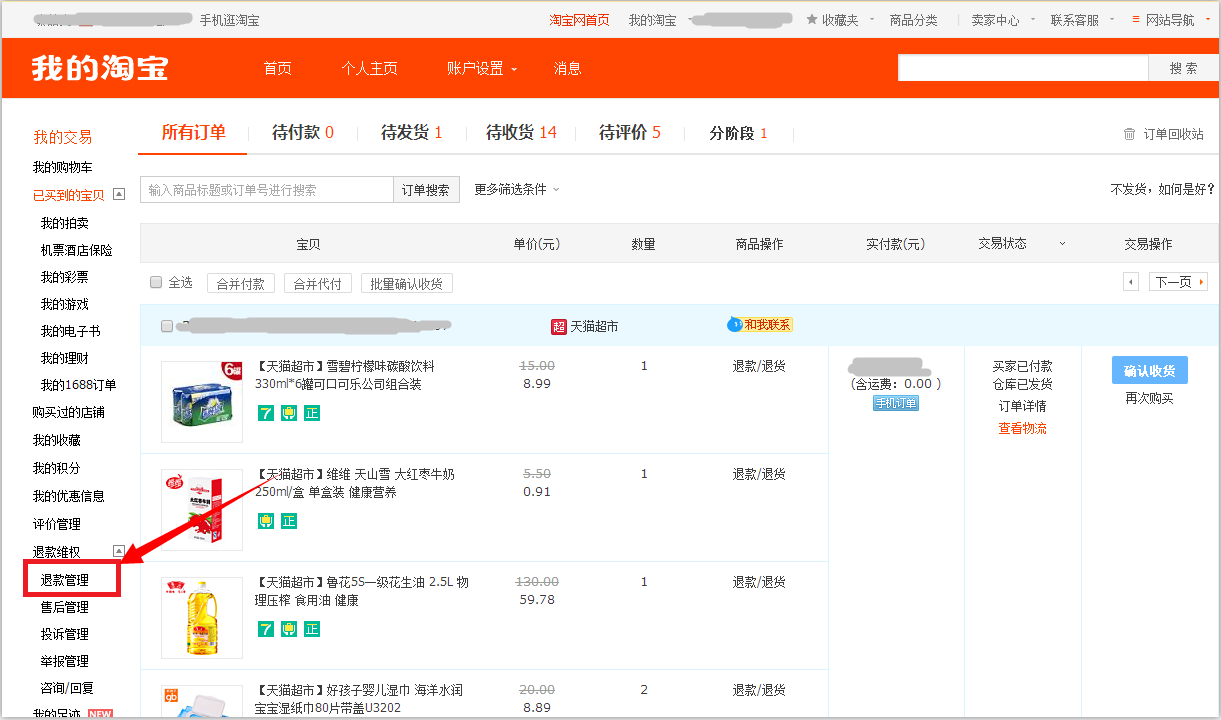Open the 账户设置 dropdown
The width and height of the screenshot is (1221, 720).
click(482, 68)
